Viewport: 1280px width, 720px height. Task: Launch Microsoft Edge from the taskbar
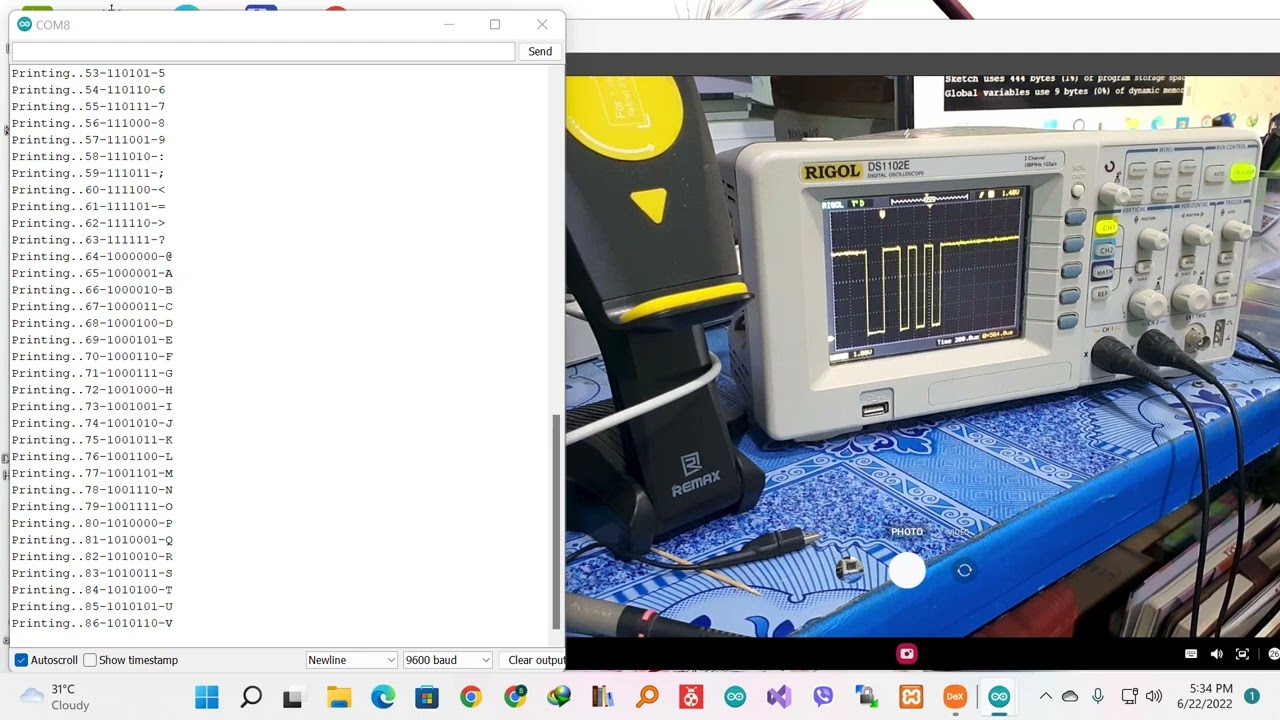383,697
